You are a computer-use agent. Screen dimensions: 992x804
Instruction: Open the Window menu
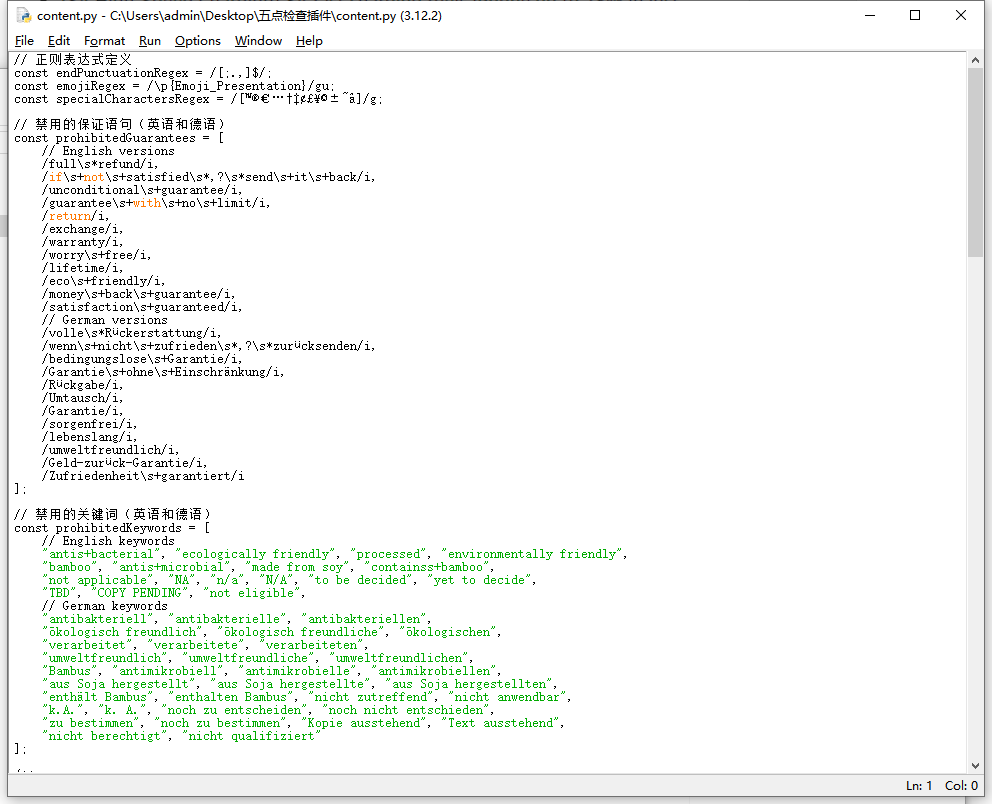(x=258, y=41)
